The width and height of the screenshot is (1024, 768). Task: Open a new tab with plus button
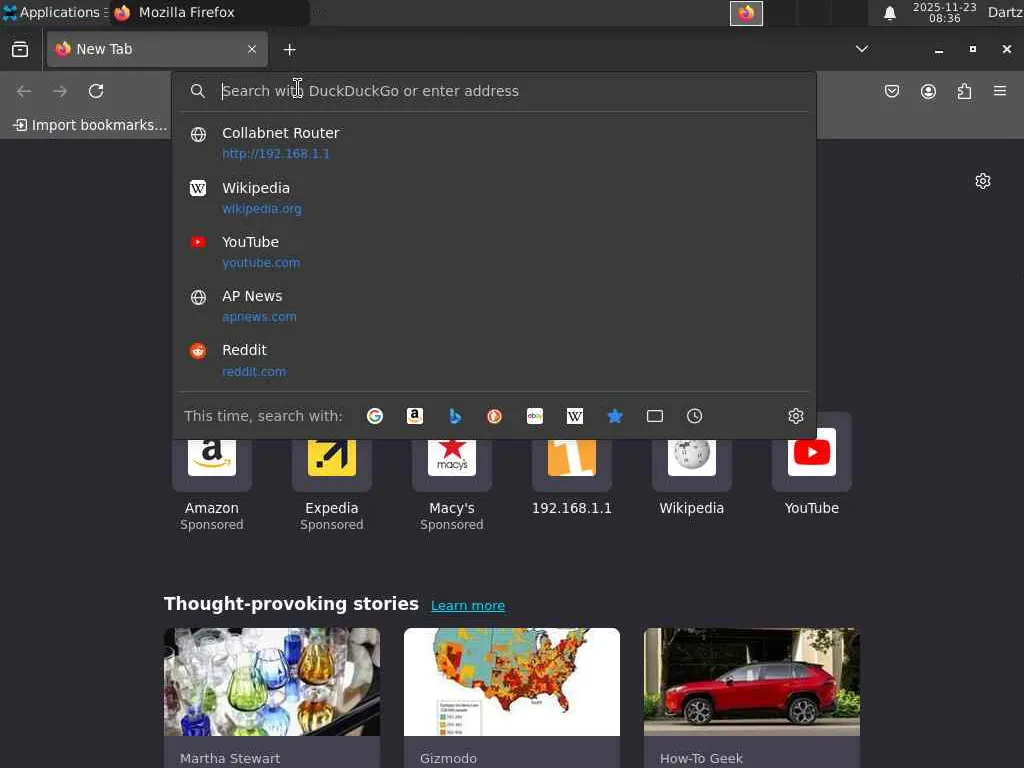pyautogui.click(x=289, y=50)
